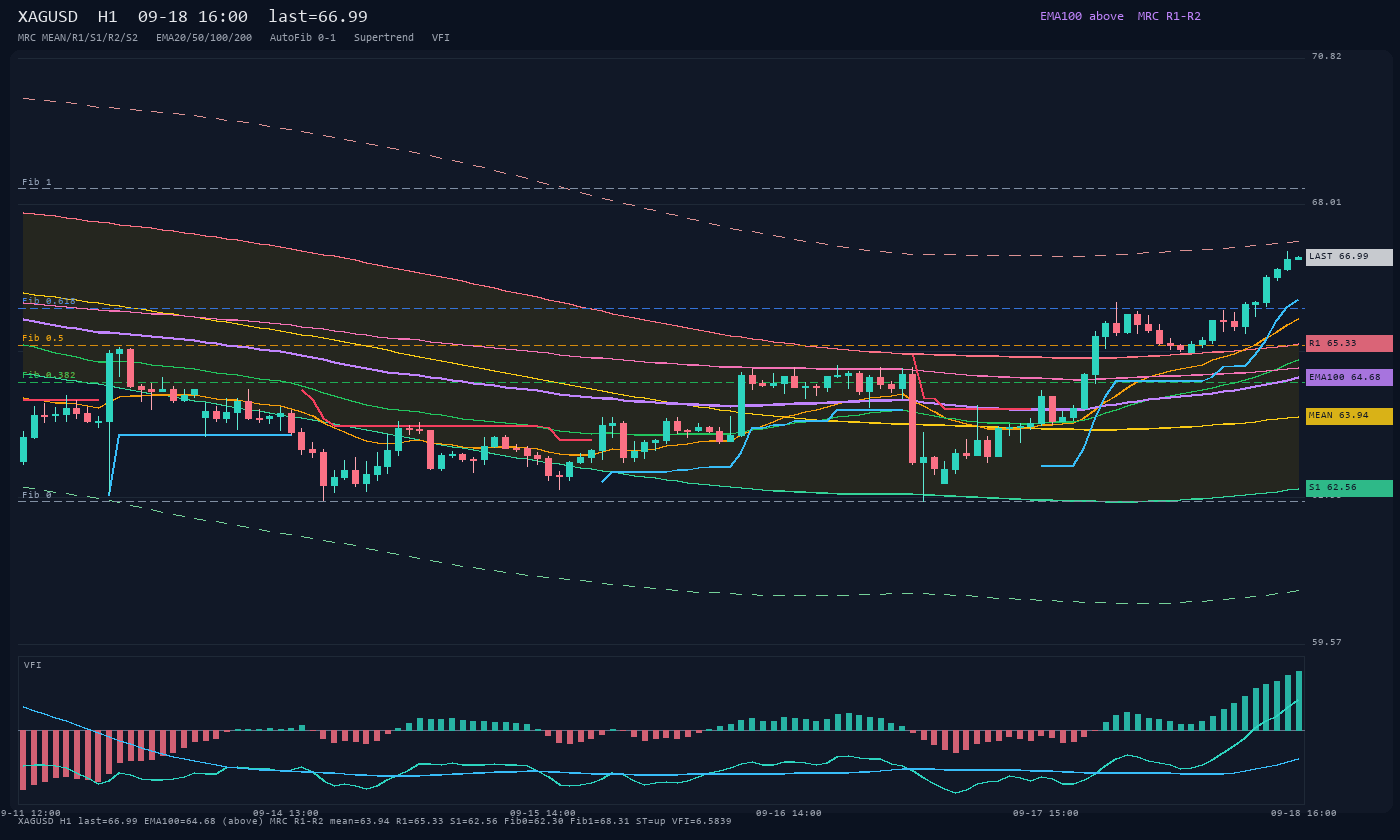
Task: Select the VFI entry in the top legend
Action: [441, 38]
